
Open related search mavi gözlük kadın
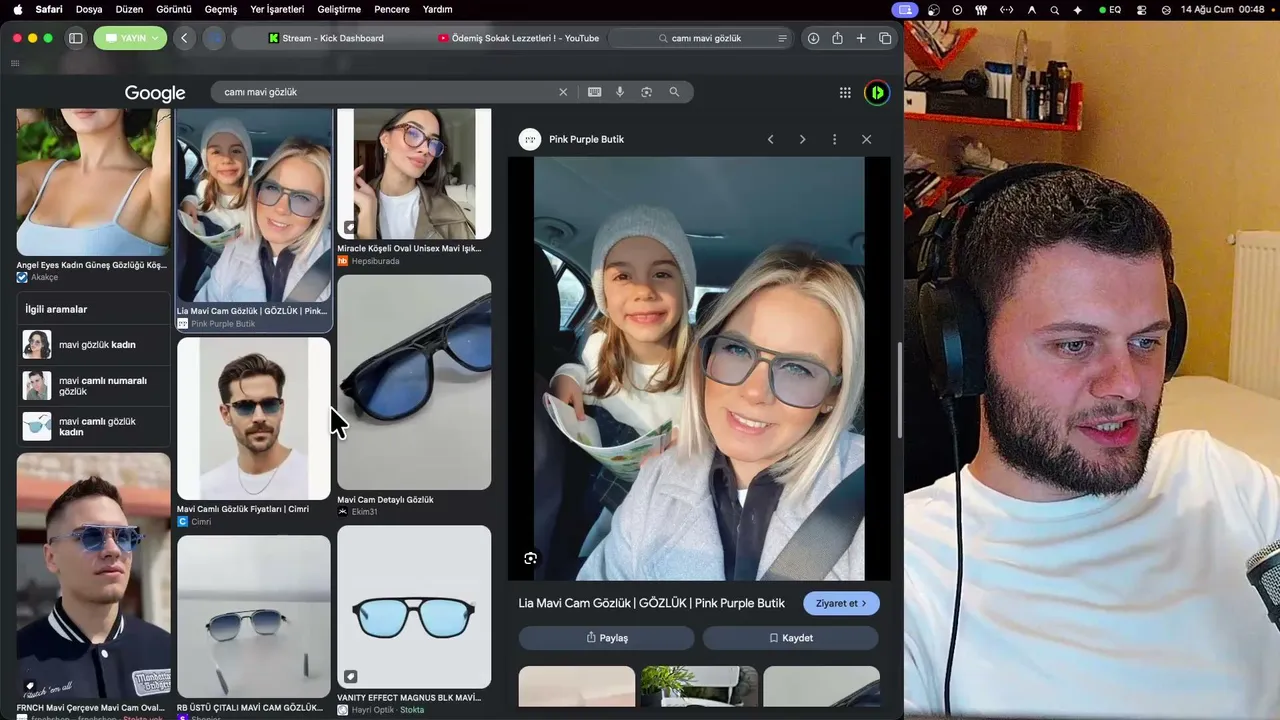click(x=94, y=345)
